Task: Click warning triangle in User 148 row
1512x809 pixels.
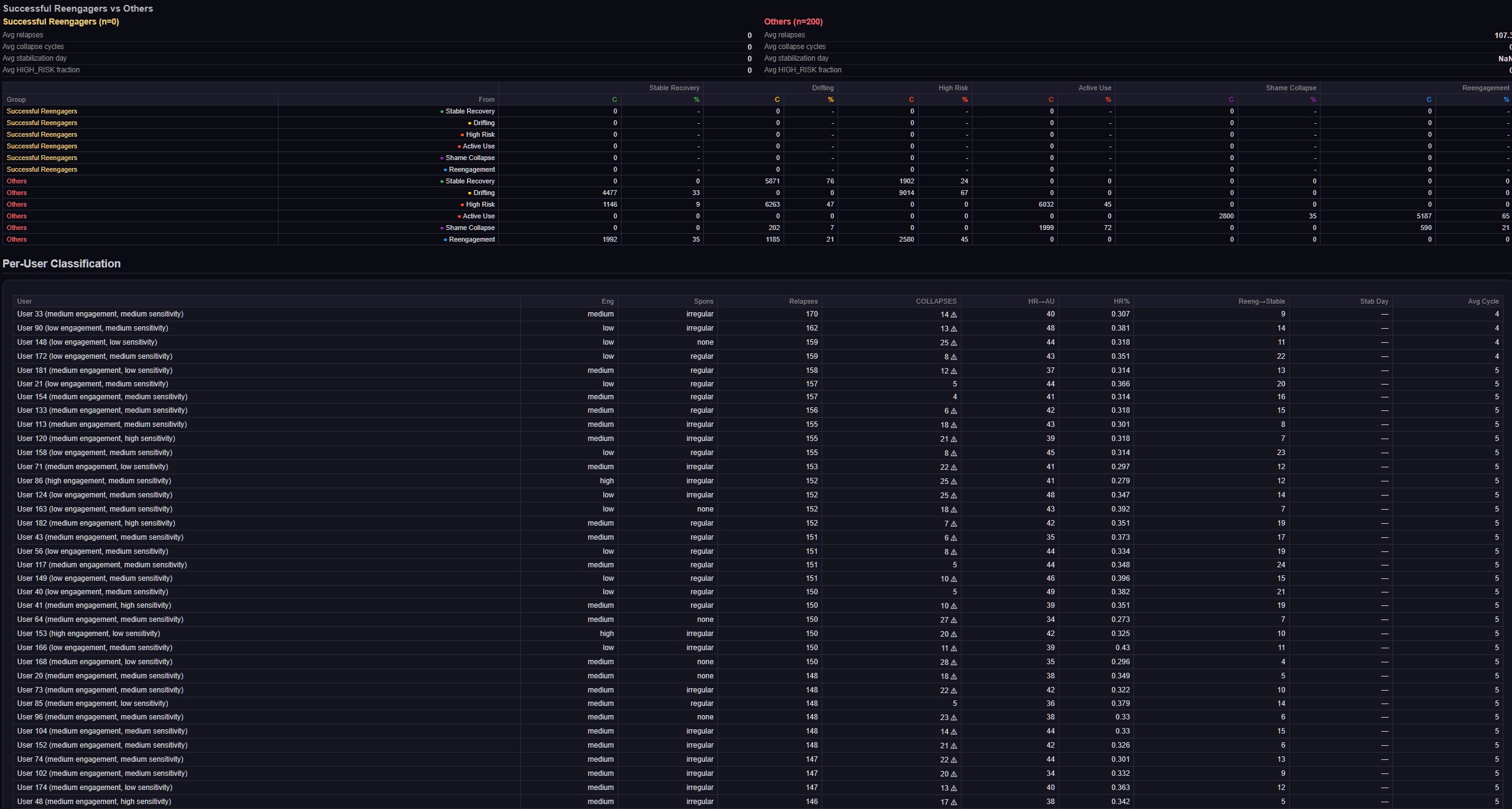Action: (954, 343)
